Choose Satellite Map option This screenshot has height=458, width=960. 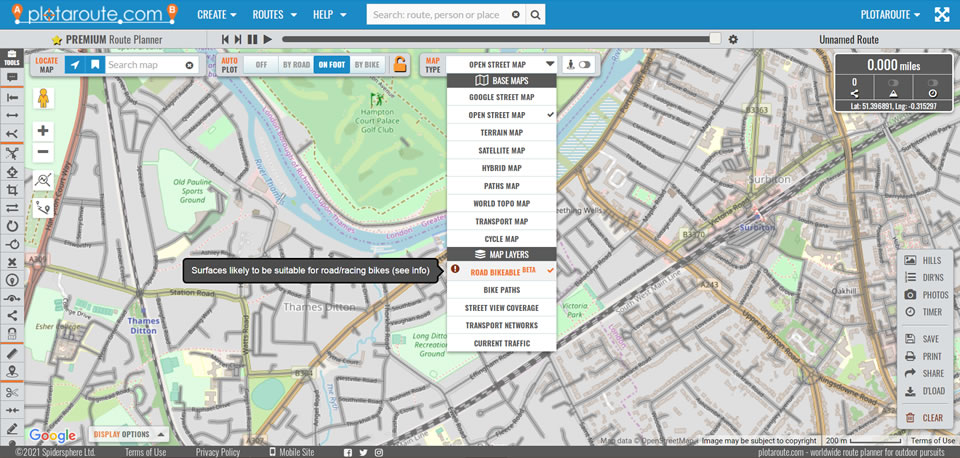[501, 150]
